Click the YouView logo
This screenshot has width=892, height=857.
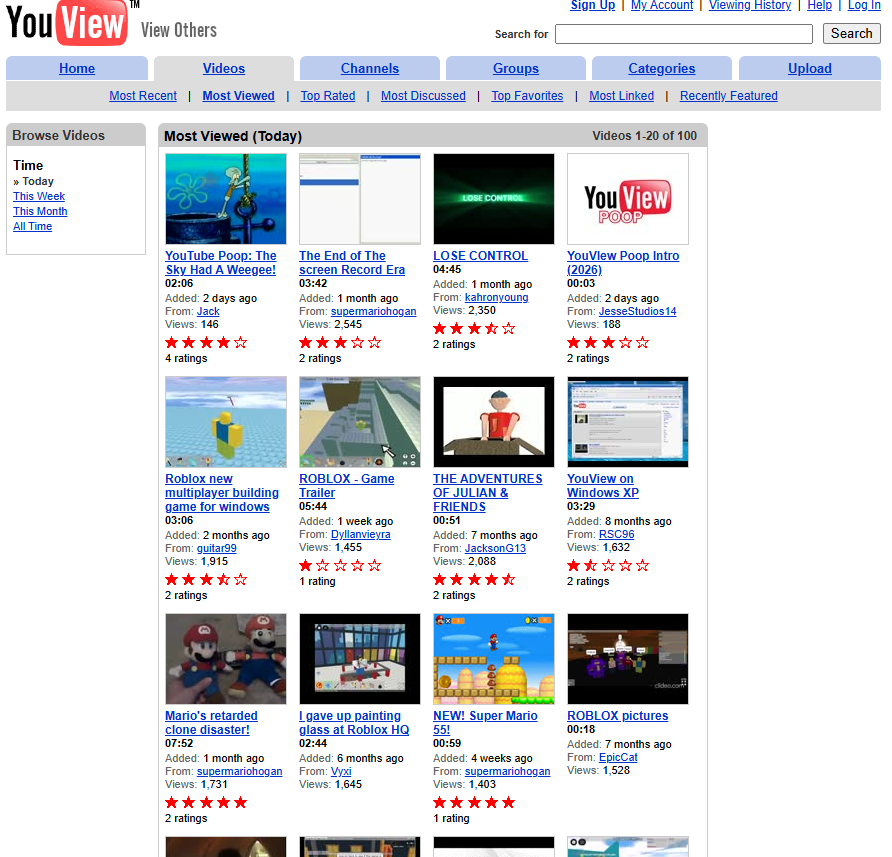tap(67, 23)
